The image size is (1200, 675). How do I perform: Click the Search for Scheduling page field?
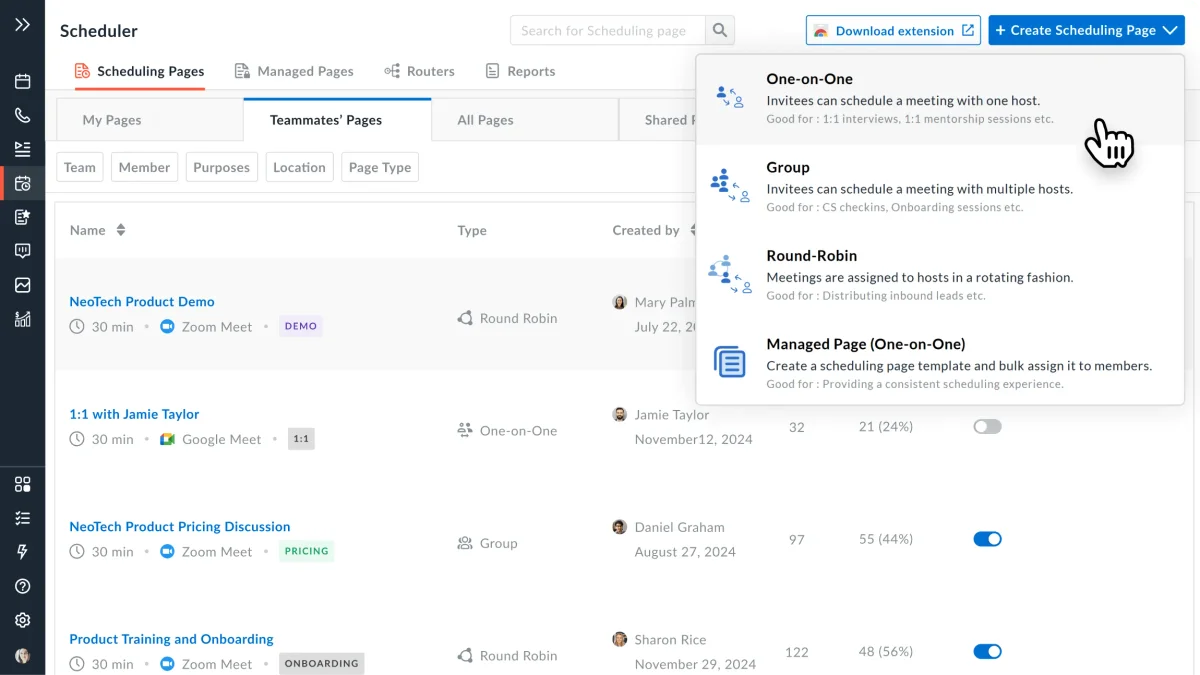pyautogui.click(x=607, y=30)
